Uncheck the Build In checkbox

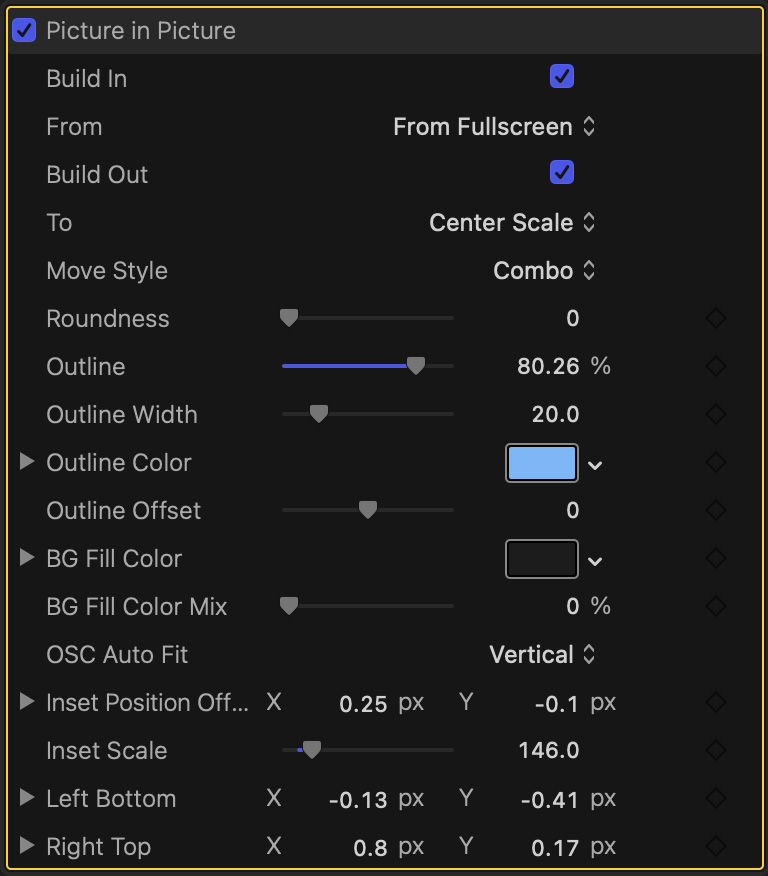[x=562, y=77]
